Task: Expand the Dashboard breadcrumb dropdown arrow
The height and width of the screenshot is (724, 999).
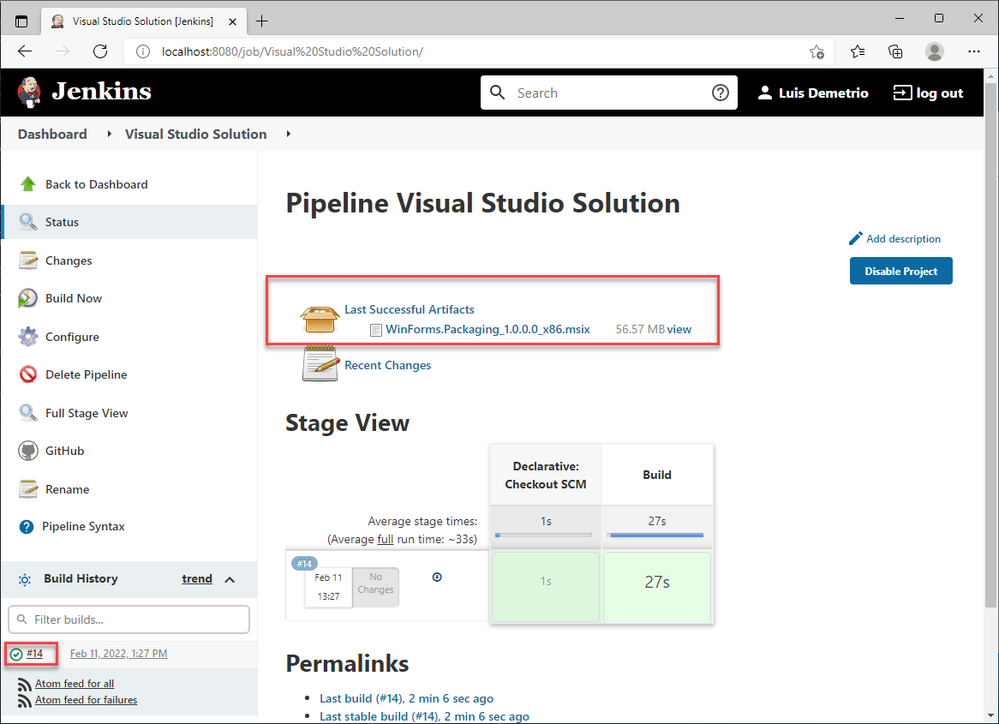Action: [x=109, y=134]
